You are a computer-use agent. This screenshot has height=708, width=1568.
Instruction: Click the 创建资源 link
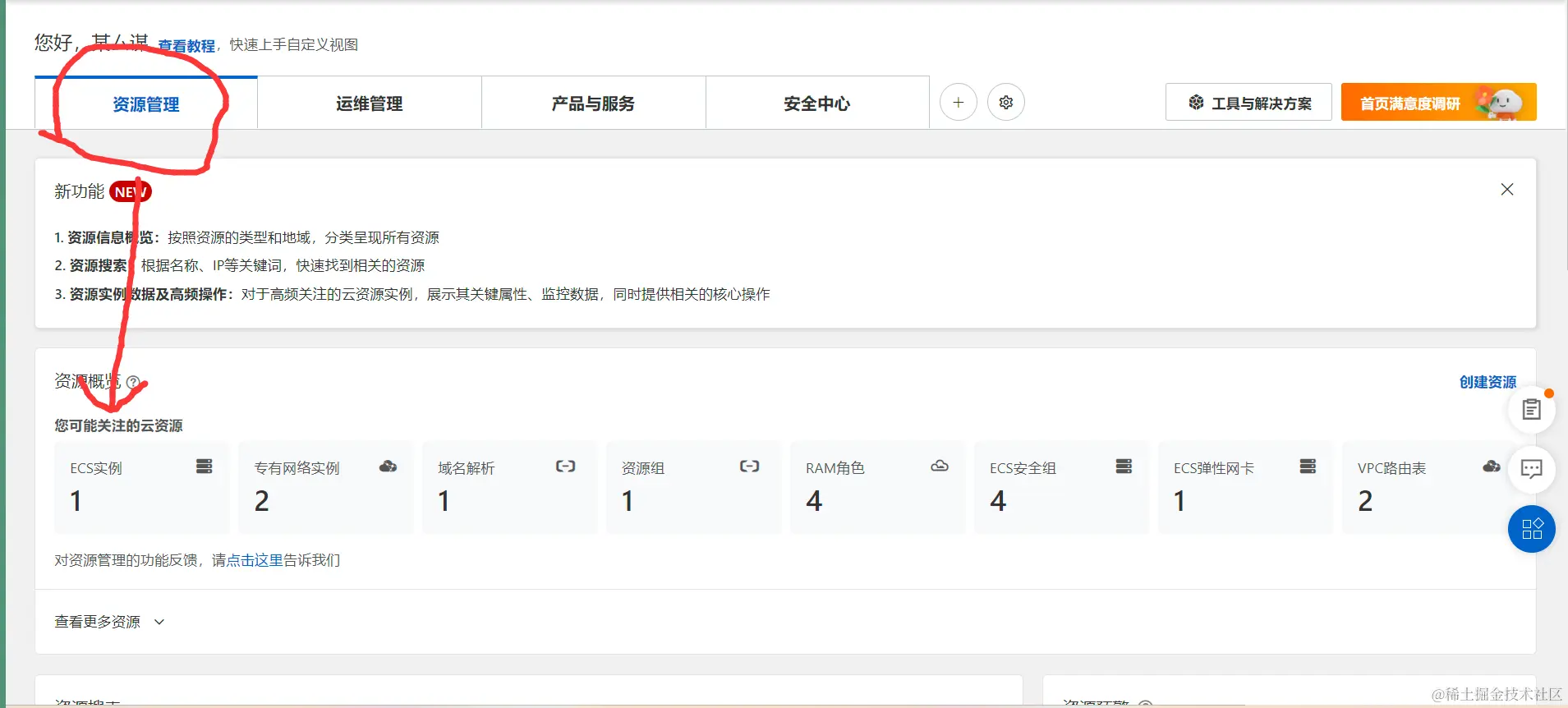(1488, 382)
